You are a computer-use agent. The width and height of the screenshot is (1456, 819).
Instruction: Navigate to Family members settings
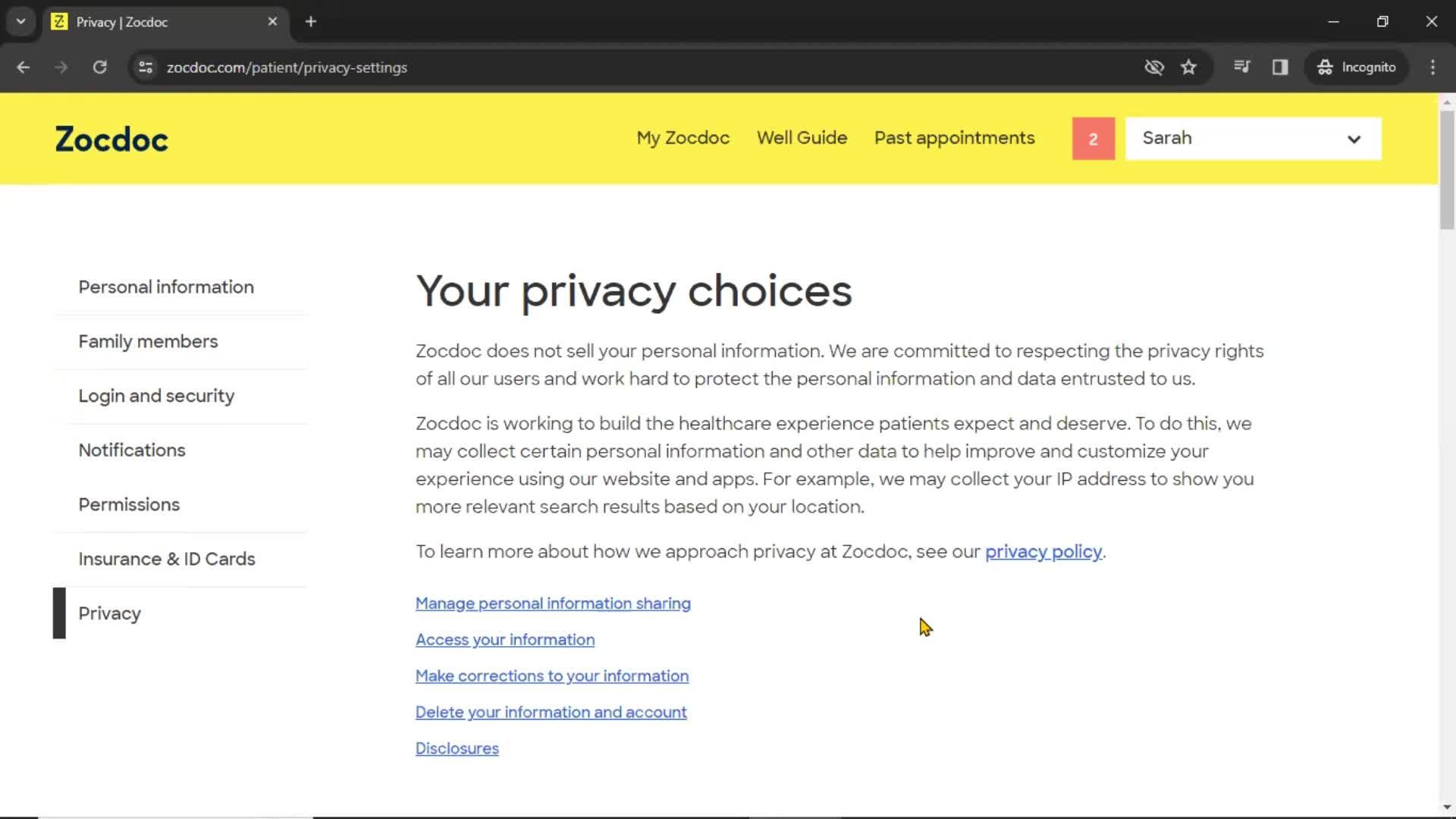[x=148, y=341]
